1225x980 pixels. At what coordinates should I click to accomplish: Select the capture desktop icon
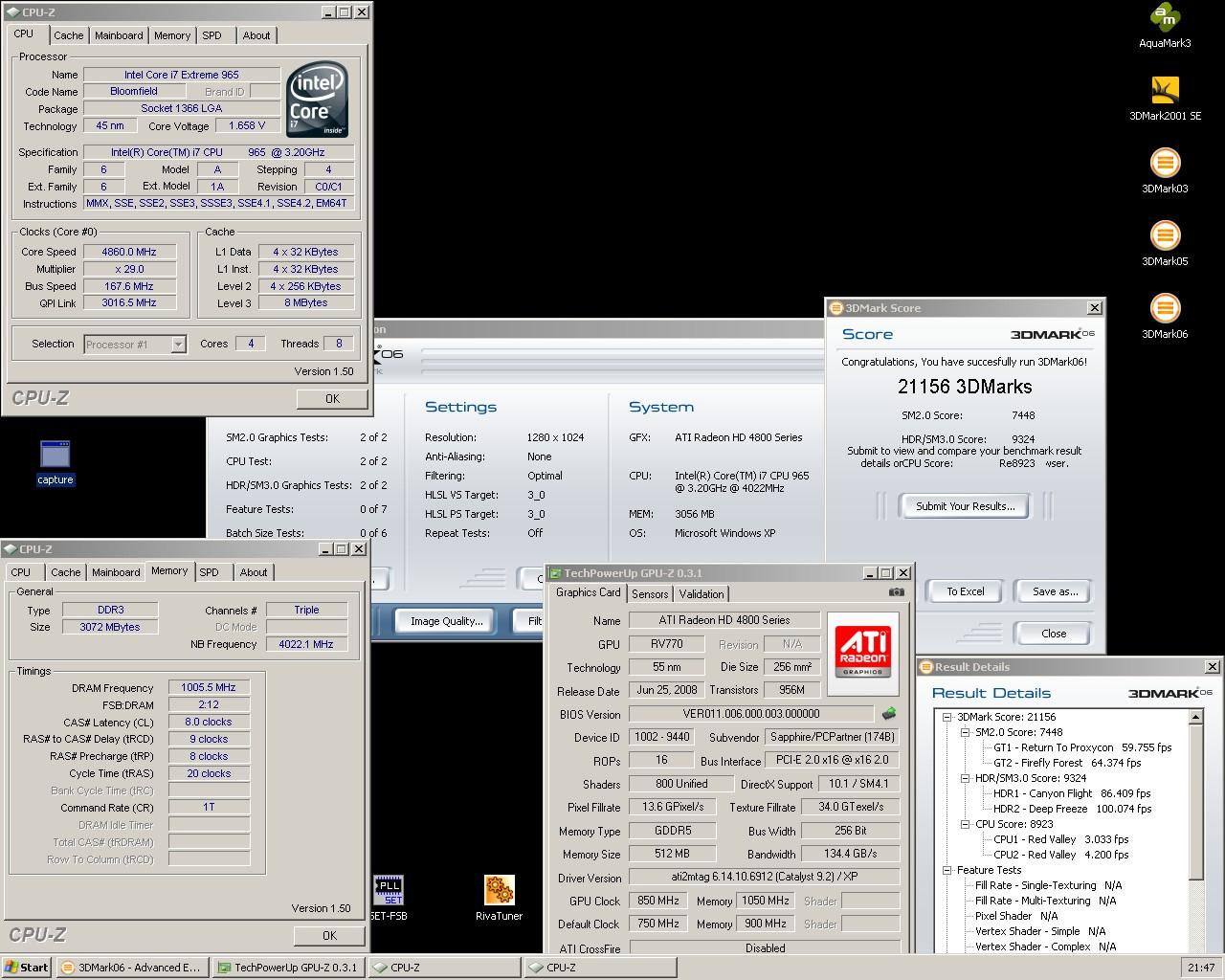pos(56,462)
